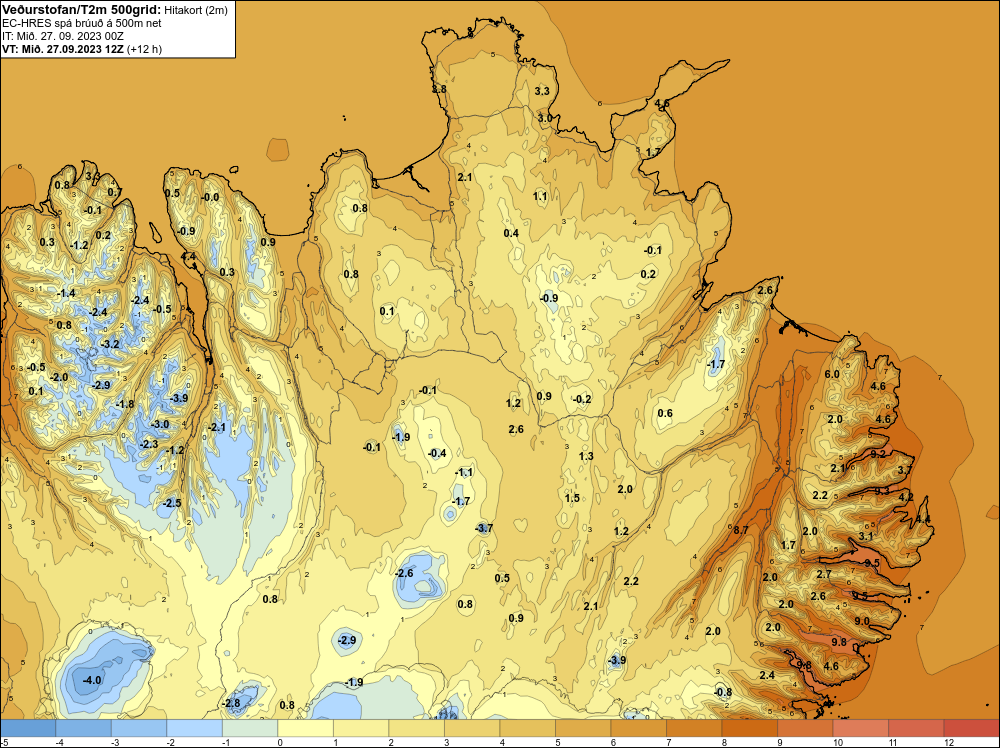Select the 0.6 temperature label
Viewport: 1000px width, 748px height.
point(665,413)
